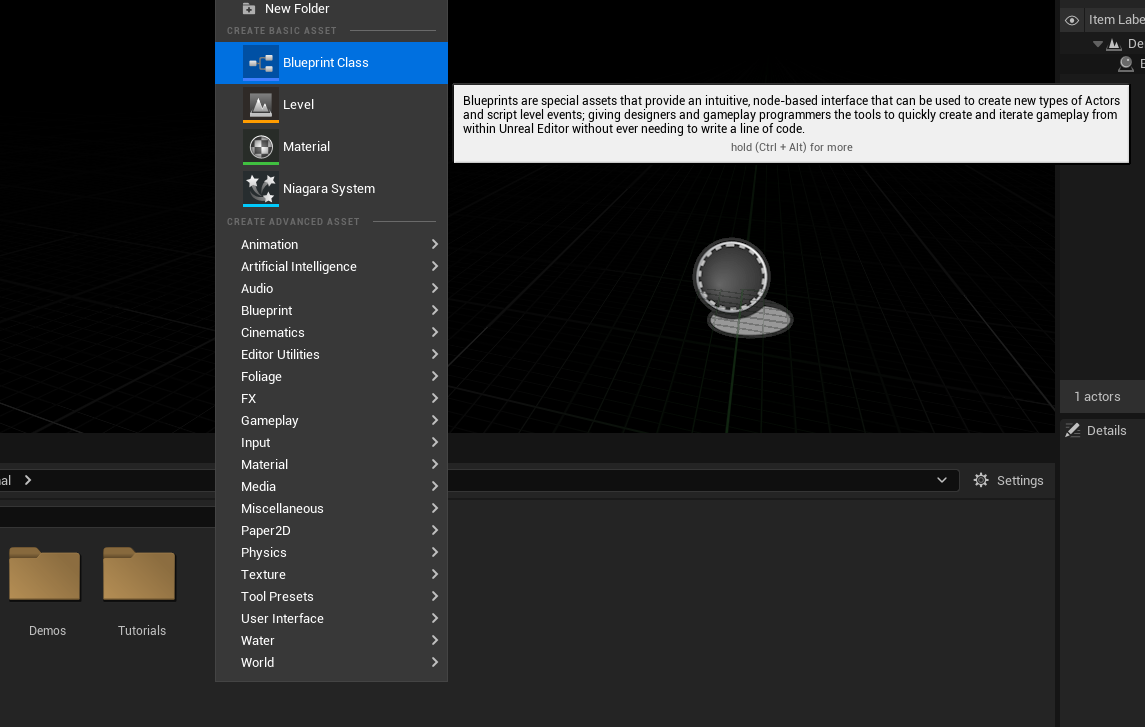Open the path bar dropdown chevron
This screenshot has width=1145, height=727.
click(942, 480)
